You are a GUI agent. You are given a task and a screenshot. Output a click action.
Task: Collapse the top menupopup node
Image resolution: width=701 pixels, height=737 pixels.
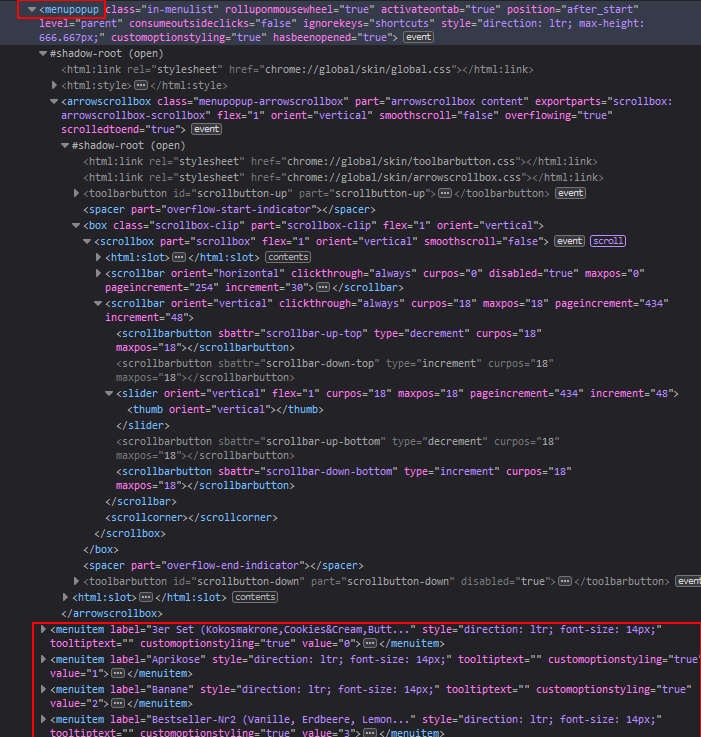tap(32, 9)
